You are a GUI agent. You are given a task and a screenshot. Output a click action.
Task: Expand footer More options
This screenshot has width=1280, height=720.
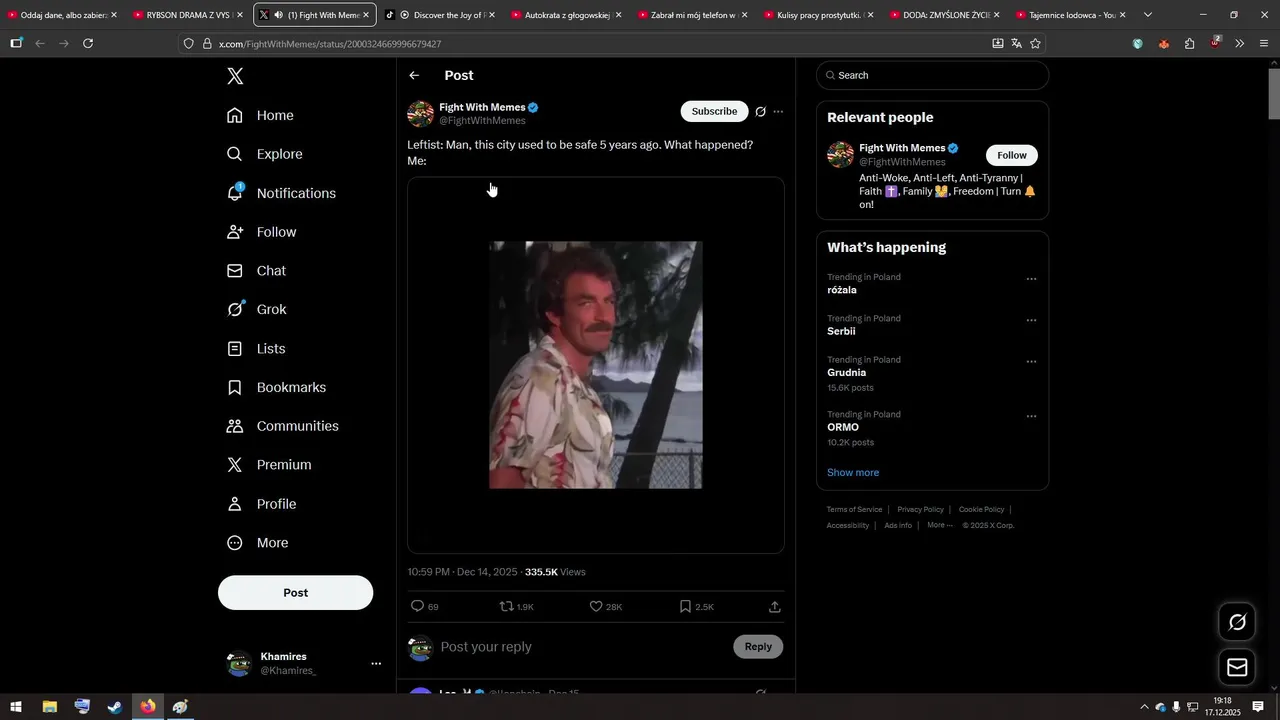pyautogui.click(x=939, y=525)
